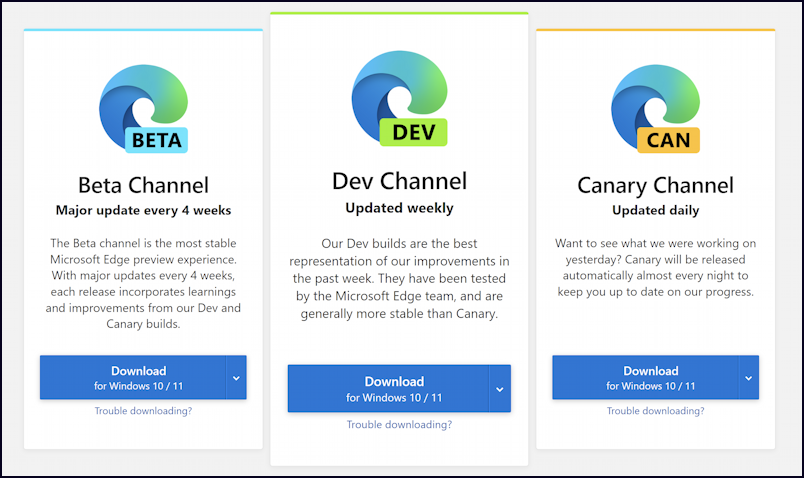Click the Edge Canary logo icon
The image size is (804, 478).
pyautogui.click(x=655, y=109)
